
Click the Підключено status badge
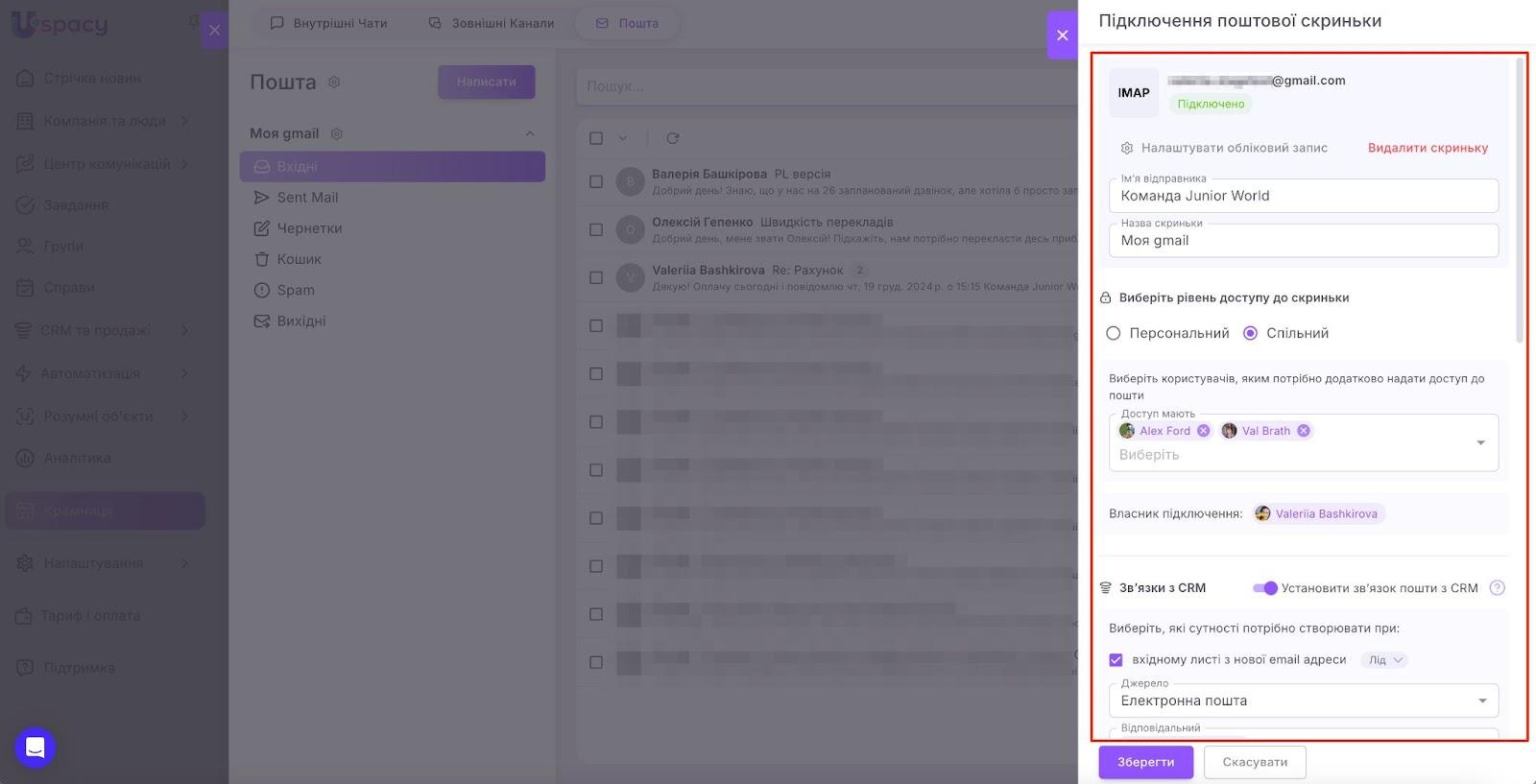[1211, 104]
